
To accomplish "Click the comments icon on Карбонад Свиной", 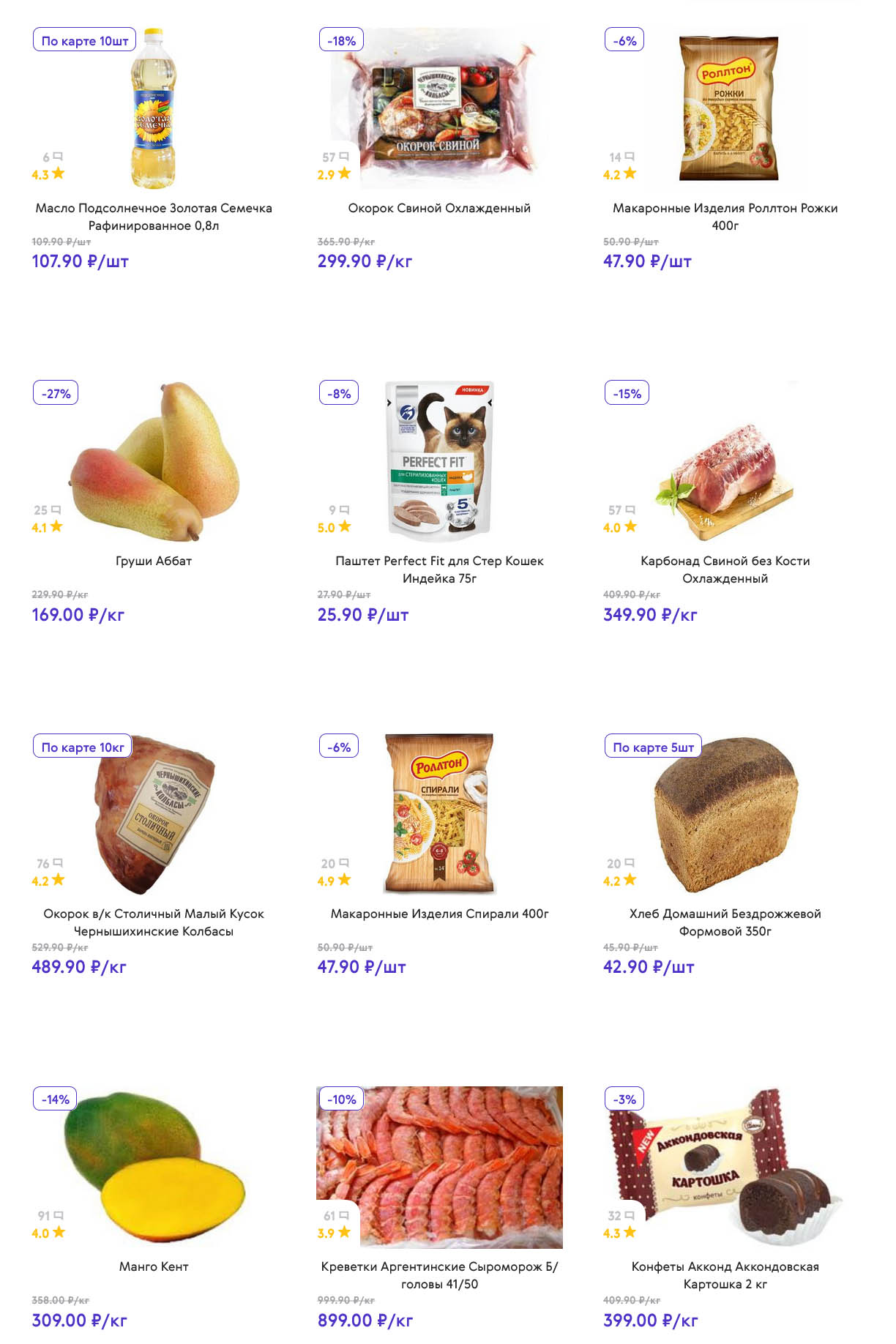I will click(630, 509).
